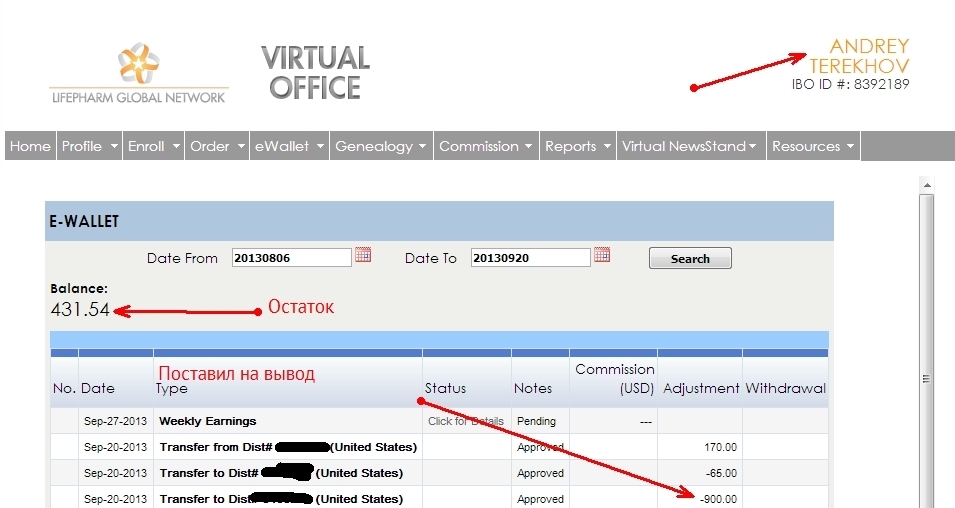Open the Genealogy dropdown menu

(x=381, y=146)
